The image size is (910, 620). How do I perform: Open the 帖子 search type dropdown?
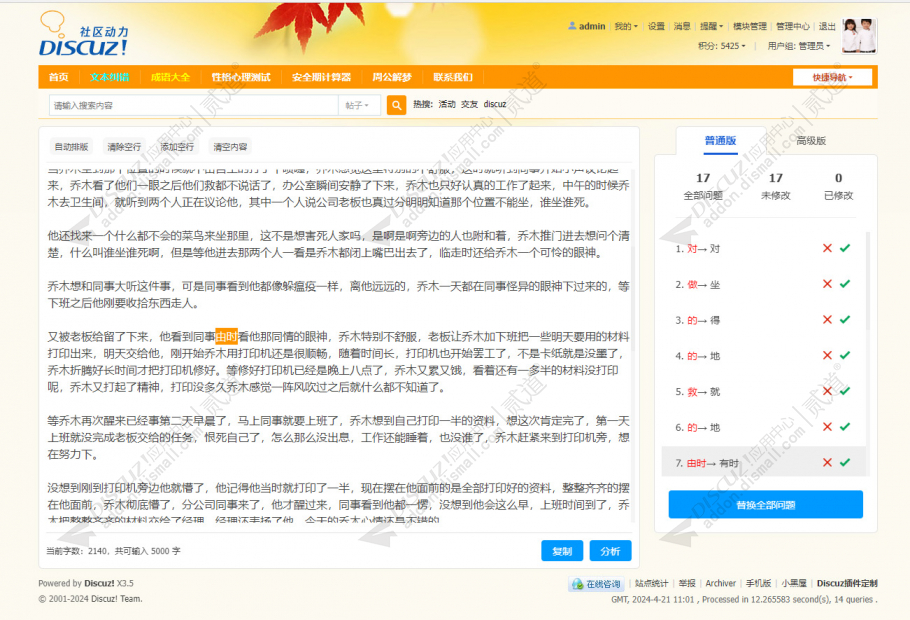tap(355, 104)
